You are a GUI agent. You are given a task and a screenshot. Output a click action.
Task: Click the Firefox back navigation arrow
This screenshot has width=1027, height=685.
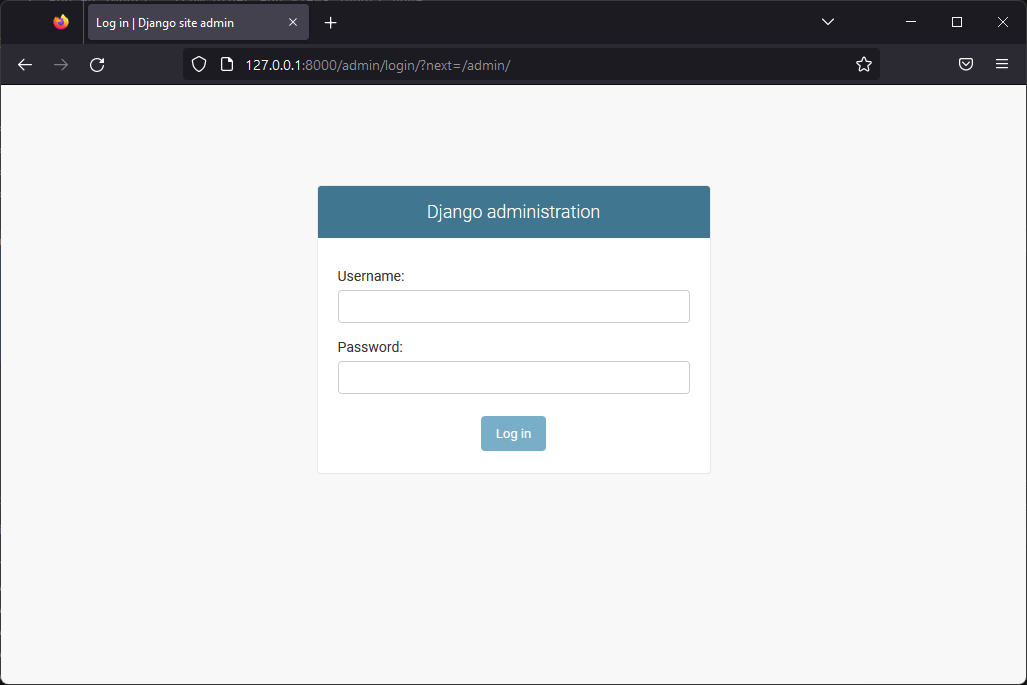point(24,64)
